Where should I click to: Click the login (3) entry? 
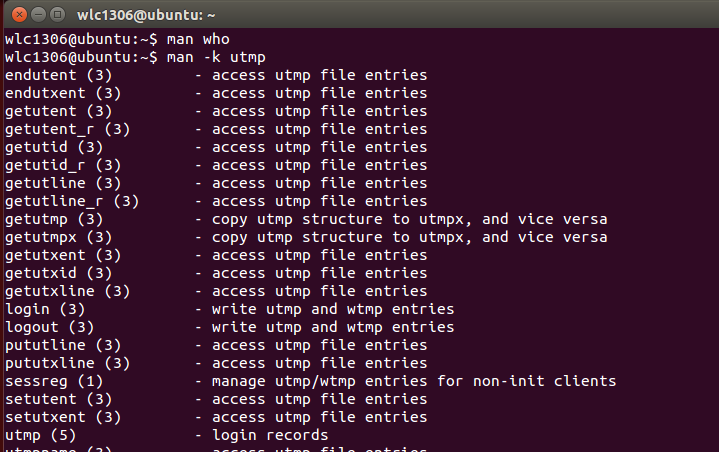pyautogui.click(x=45, y=309)
